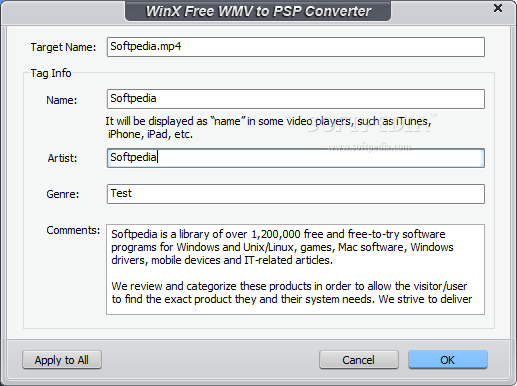This screenshot has height=386, width=517.
Task: Click the WinX Free WMV to PSP Converter title
Action: 258,11
